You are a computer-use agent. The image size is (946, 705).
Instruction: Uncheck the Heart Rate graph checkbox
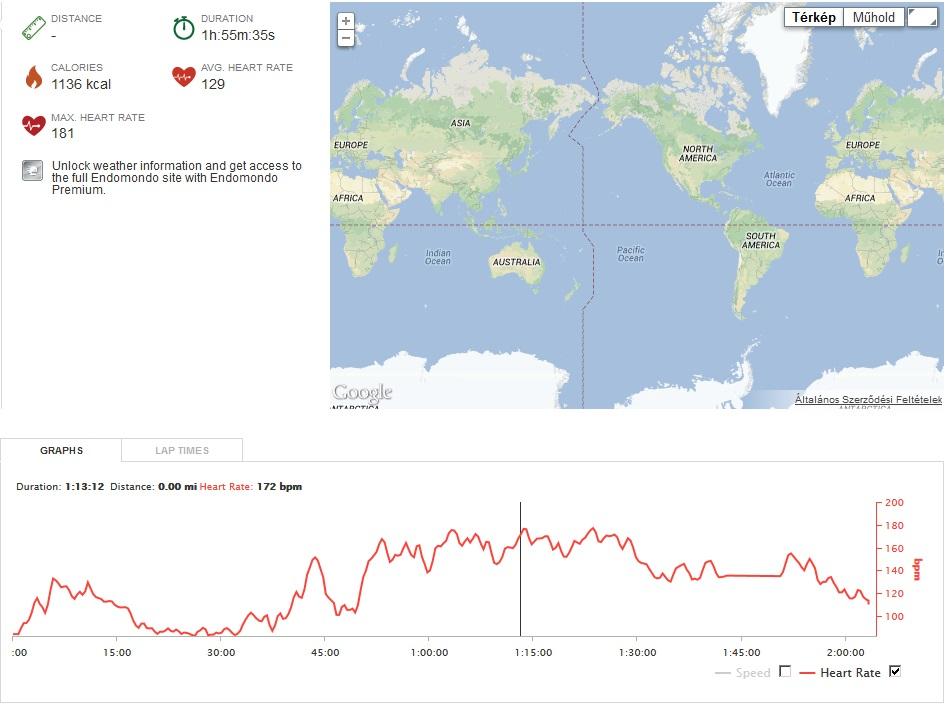[x=895, y=671]
